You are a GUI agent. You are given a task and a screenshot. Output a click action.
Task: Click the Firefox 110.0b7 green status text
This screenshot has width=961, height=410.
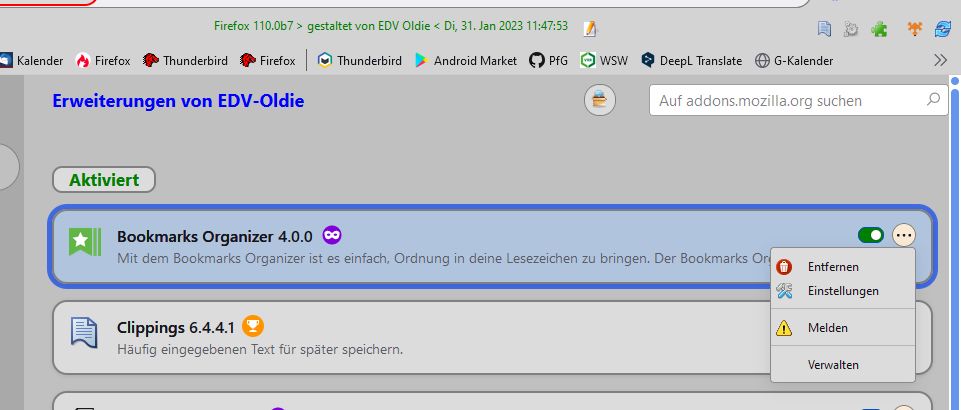(391, 26)
